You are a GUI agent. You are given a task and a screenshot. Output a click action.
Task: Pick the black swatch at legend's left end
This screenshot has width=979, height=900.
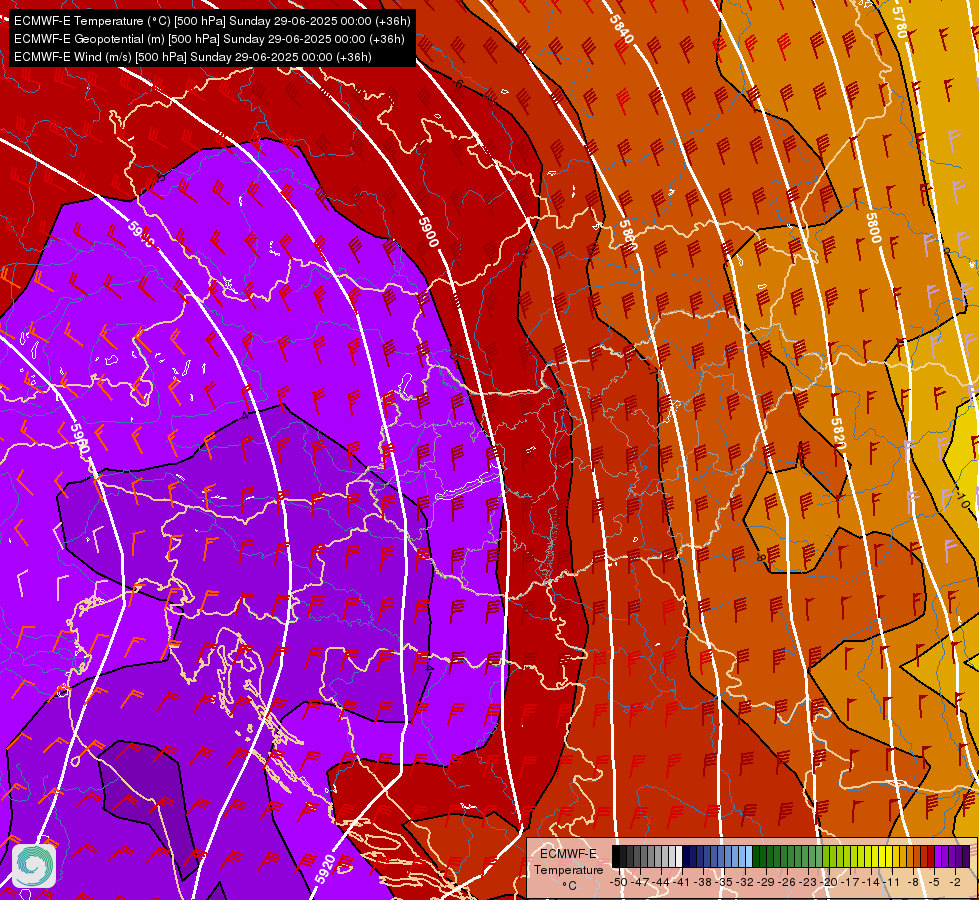click(616, 856)
